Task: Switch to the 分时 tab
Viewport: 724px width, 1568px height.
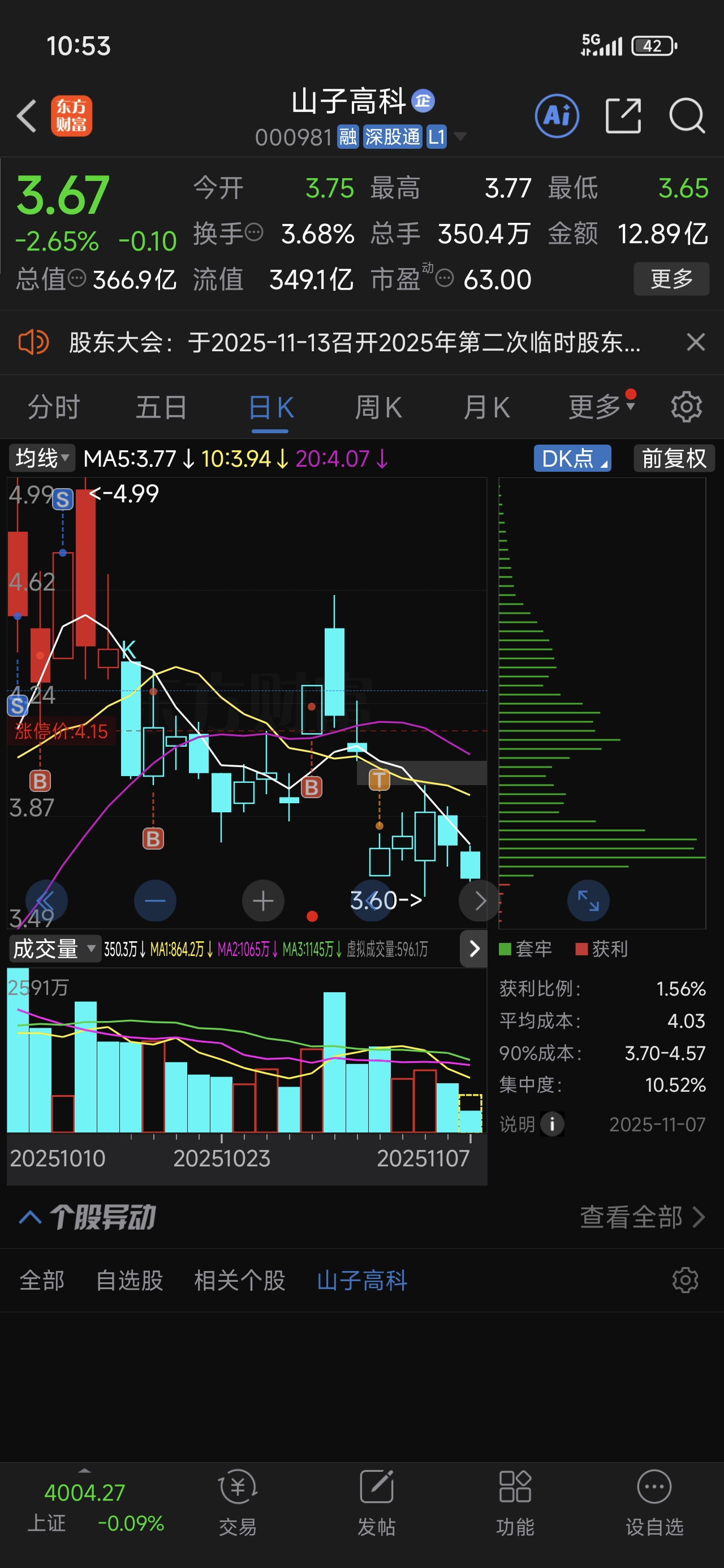Action: (x=54, y=407)
